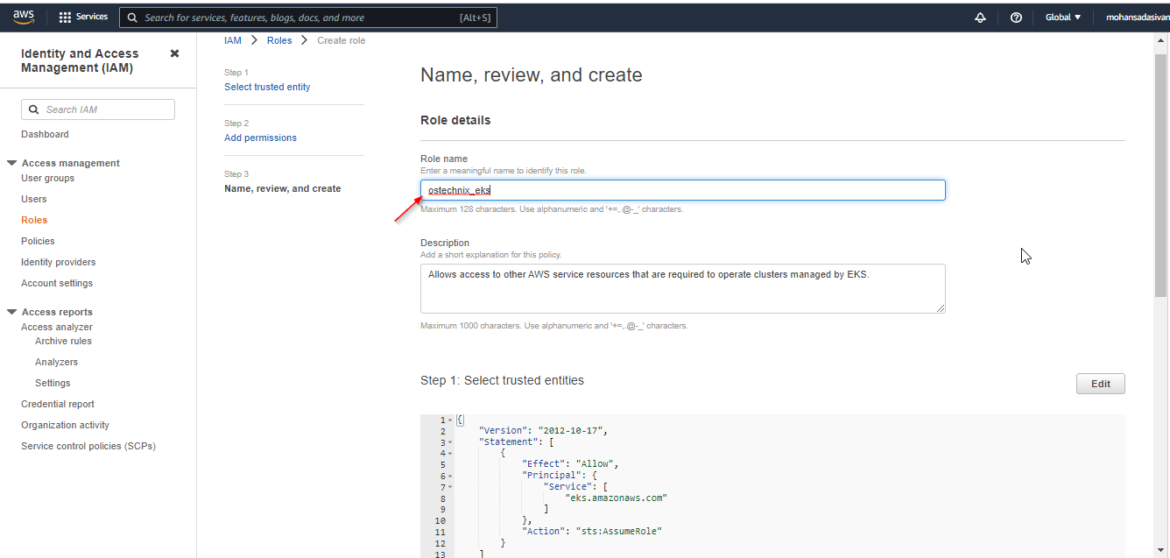Screen dimensions: 1170x558
Task: Click the "Version": "2012-10-17" line
Action: point(543,431)
